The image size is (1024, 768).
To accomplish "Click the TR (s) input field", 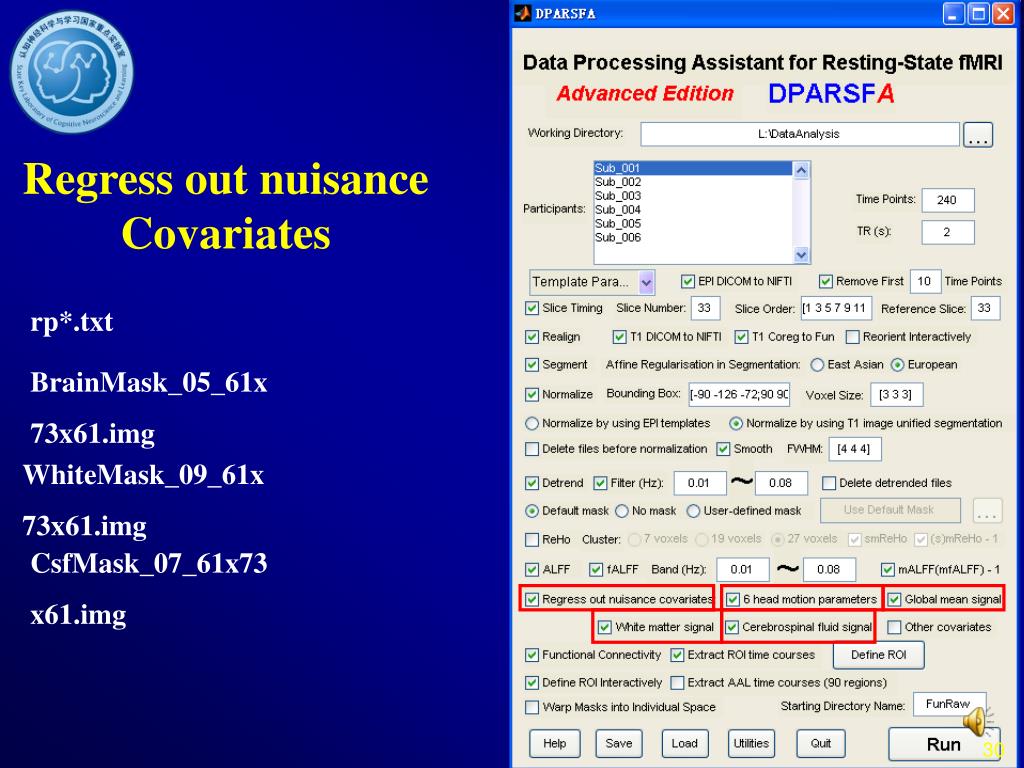I will pos(948,232).
